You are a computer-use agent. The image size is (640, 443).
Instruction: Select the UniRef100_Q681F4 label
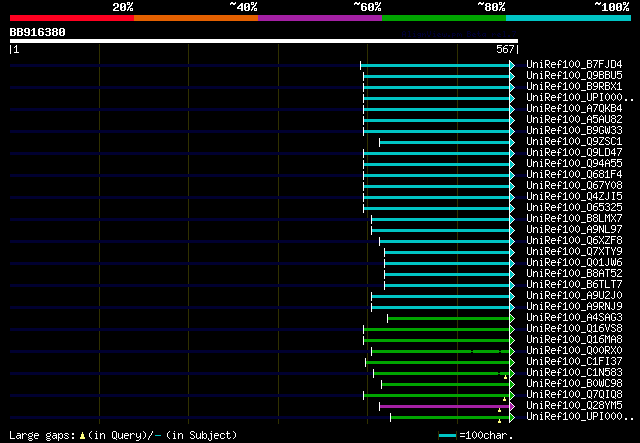(x=574, y=175)
